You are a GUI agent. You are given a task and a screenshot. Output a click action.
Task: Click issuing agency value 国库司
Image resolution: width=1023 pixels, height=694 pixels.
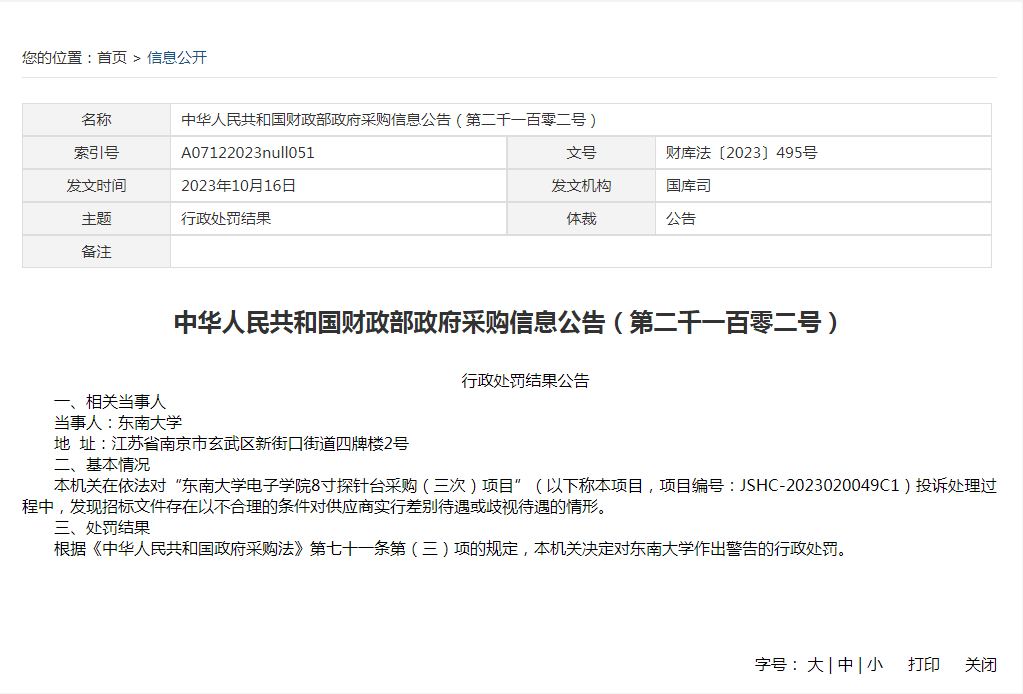[688, 186]
